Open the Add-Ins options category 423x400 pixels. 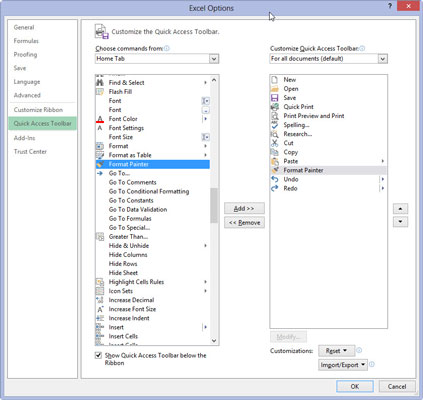[x=24, y=138]
